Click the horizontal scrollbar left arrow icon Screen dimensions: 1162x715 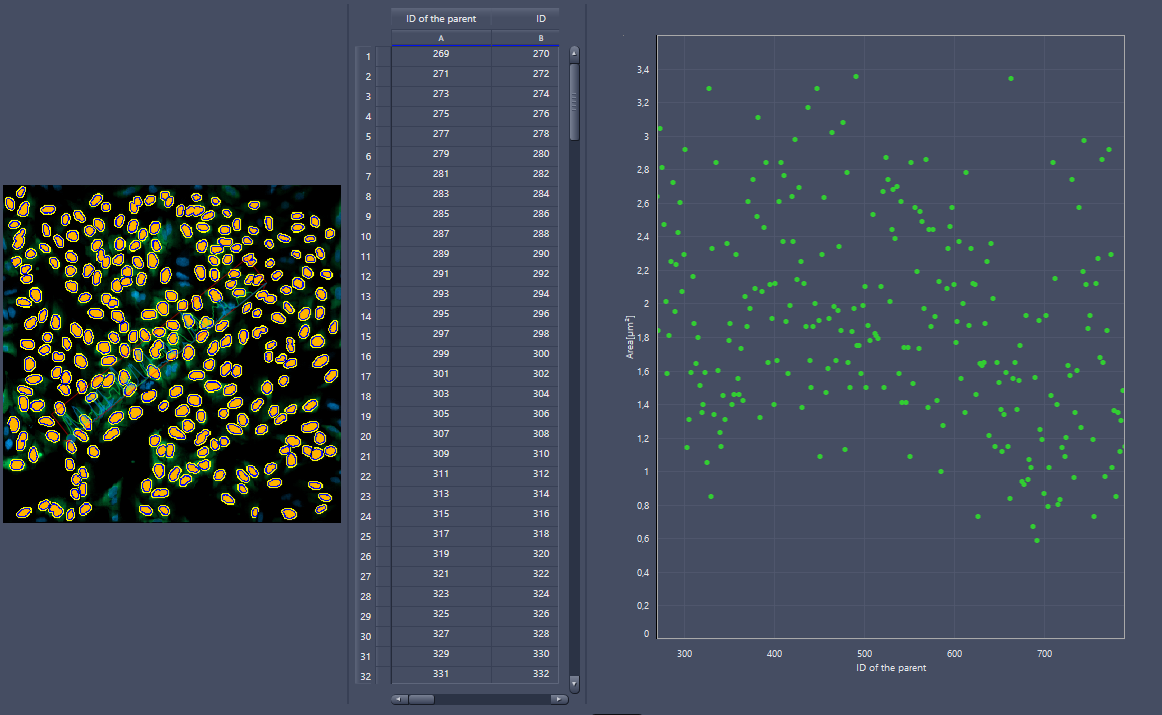pyautogui.click(x=399, y=699)
